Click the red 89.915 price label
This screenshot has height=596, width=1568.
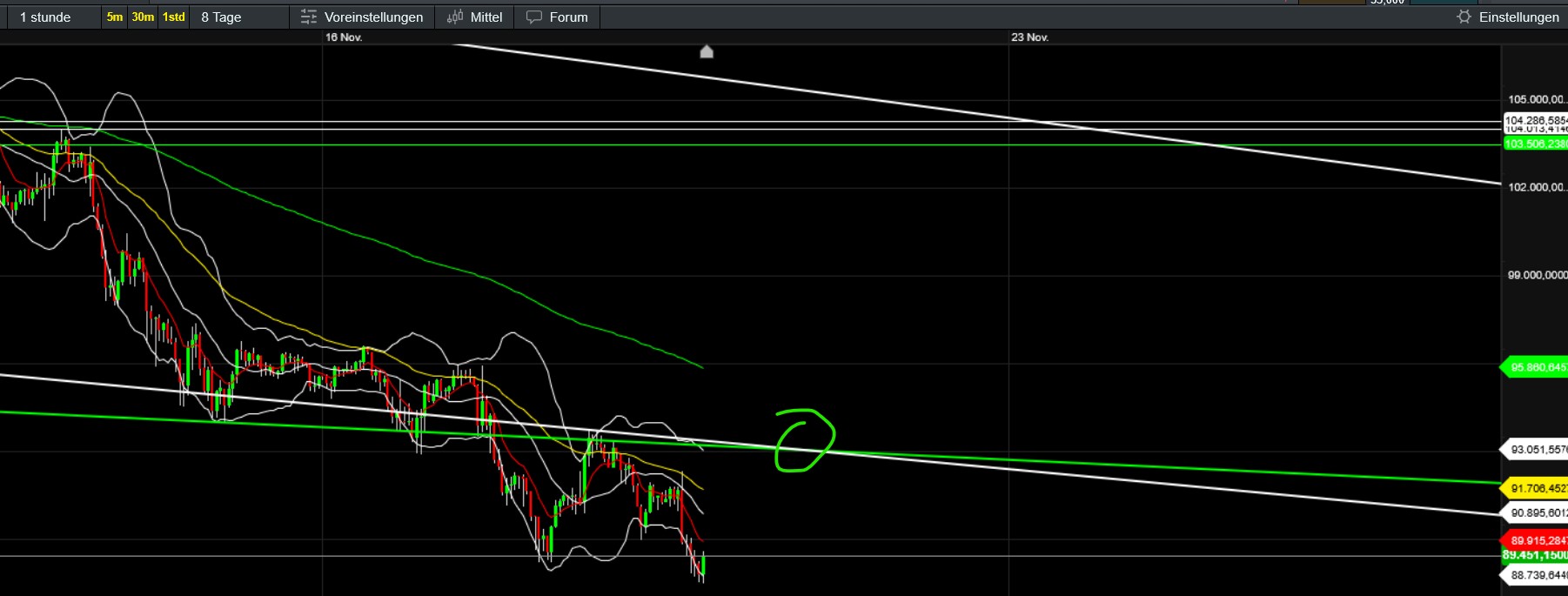[1537, 540]
